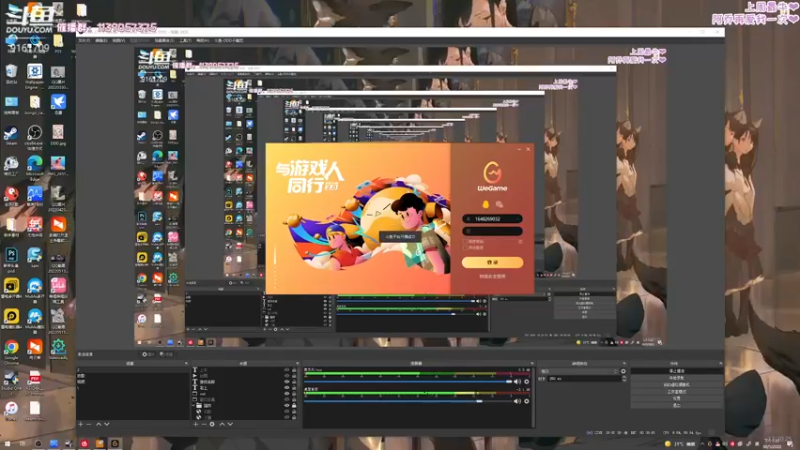
Task: Move the selected source up
Action: click(222, 424)
